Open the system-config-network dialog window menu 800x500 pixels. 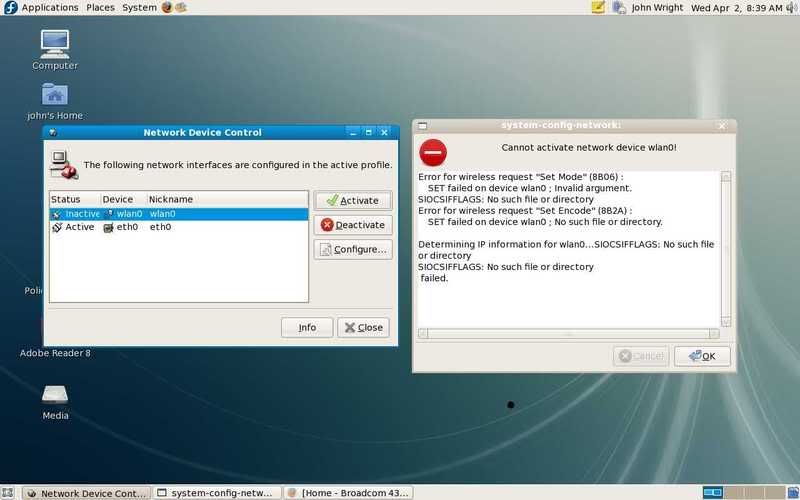[422, 126]
